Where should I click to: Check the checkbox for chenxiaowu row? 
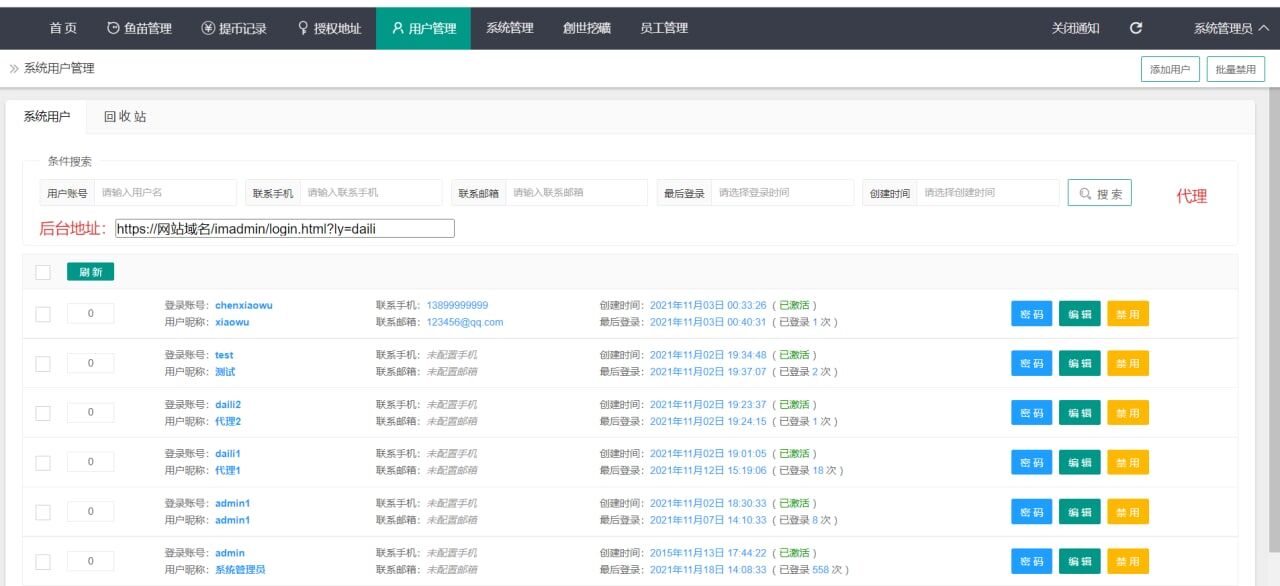pyautogui.click(x=43, y=314)
